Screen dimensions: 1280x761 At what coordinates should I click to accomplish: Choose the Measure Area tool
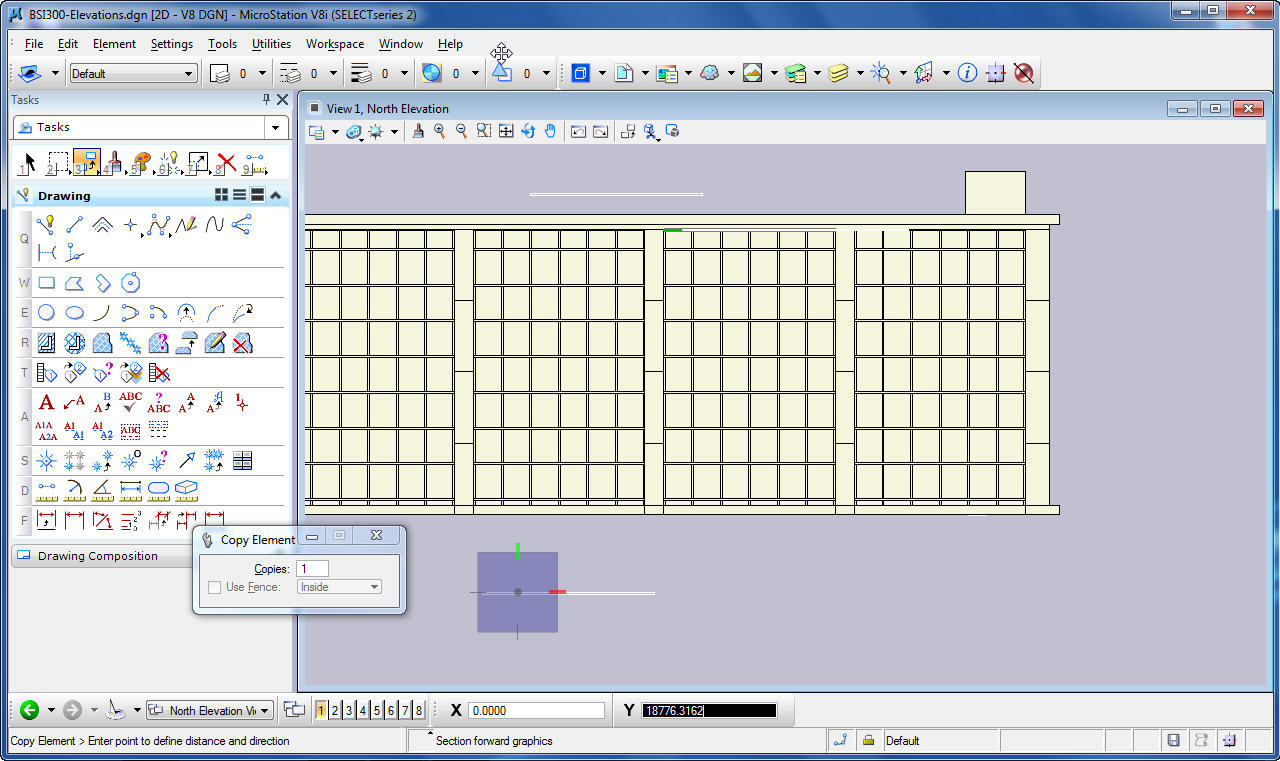158,490
